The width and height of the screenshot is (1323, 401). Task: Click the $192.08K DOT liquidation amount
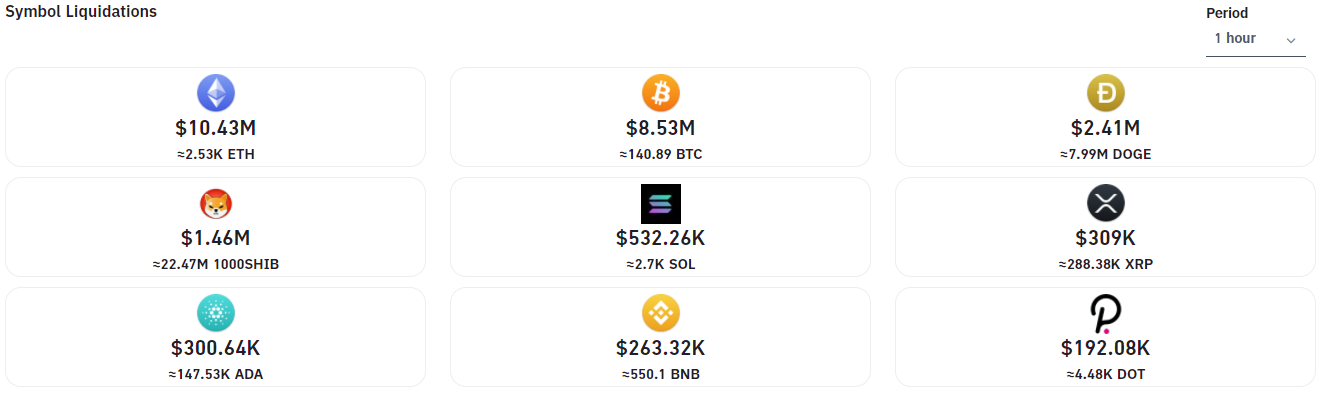[x=1105, y=348]
